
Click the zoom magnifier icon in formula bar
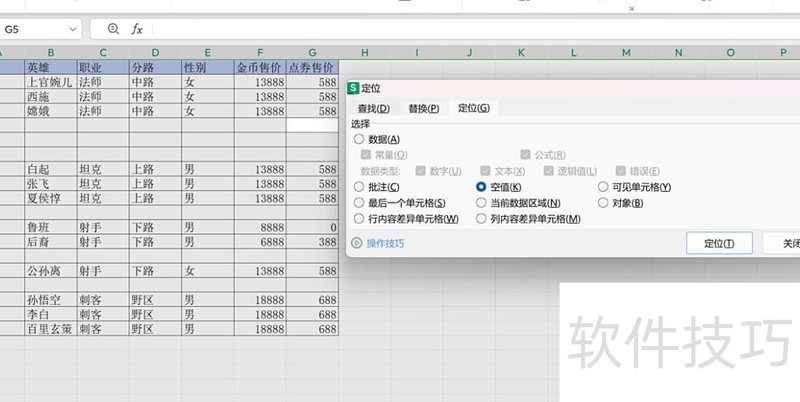click(x=112, y=30)
